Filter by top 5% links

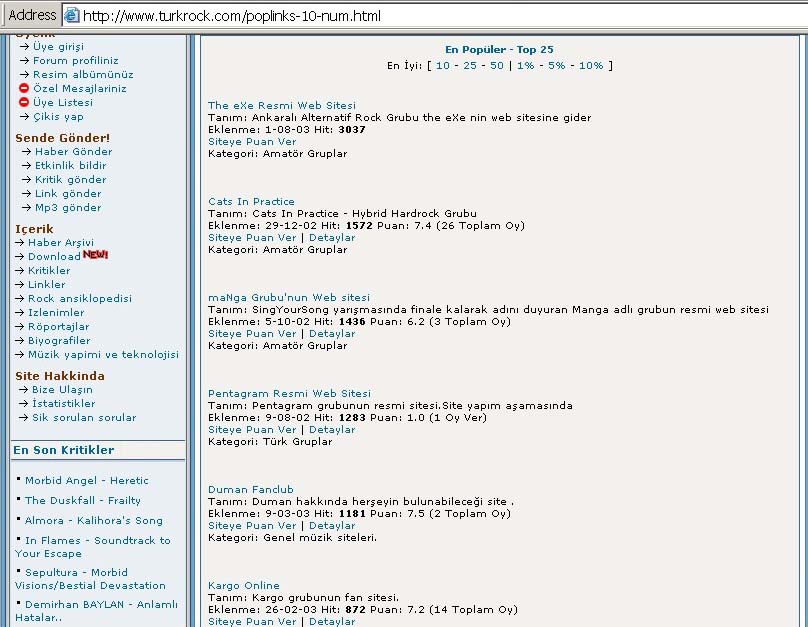tap(557, 65)
